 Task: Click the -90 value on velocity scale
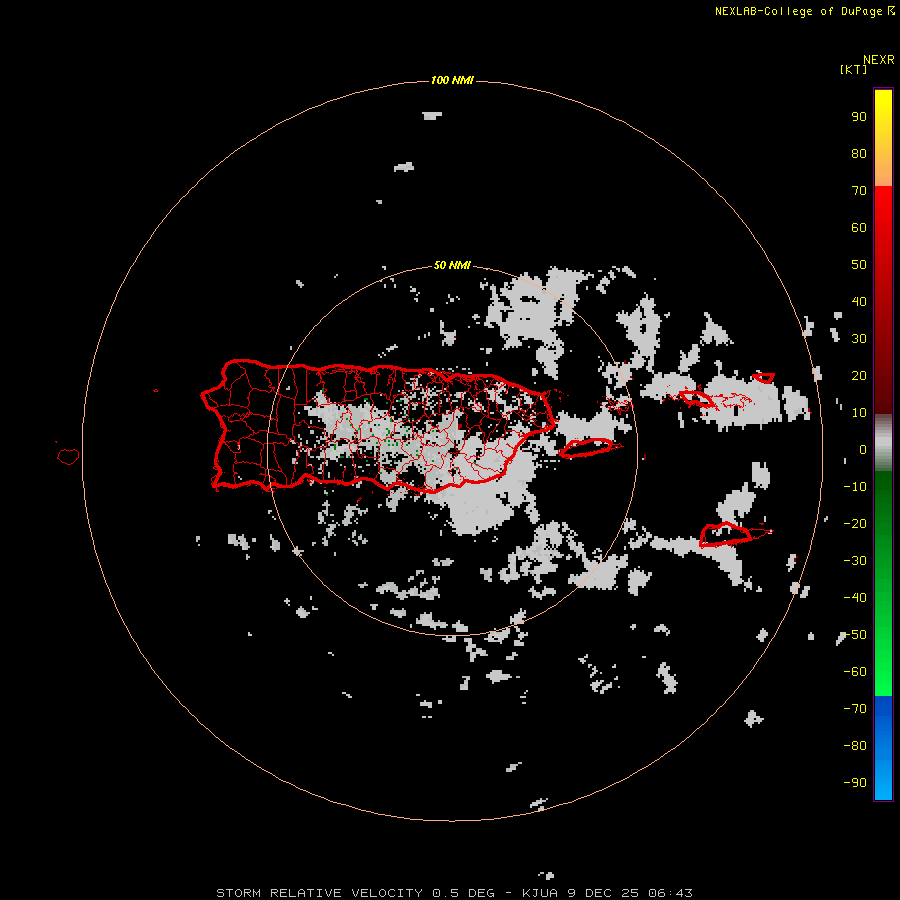(x=855, y=783)
